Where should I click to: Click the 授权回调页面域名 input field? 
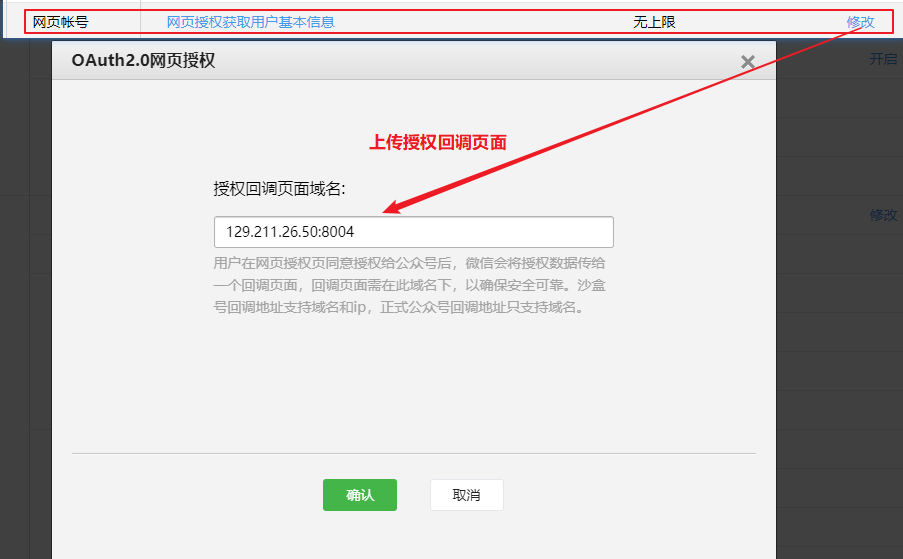pos(413,232)
